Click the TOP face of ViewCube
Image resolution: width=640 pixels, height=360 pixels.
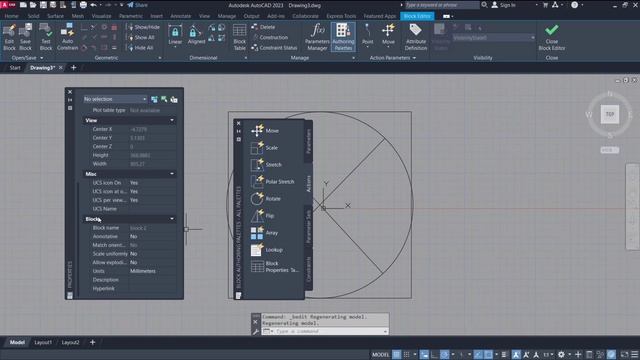pyautogui.click(x=610, y=114)
